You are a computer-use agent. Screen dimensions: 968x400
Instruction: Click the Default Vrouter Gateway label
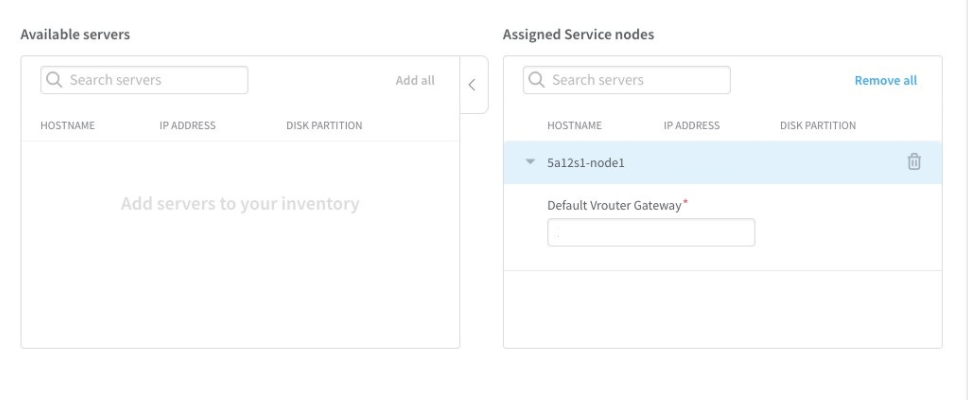[x=614, y=205]
